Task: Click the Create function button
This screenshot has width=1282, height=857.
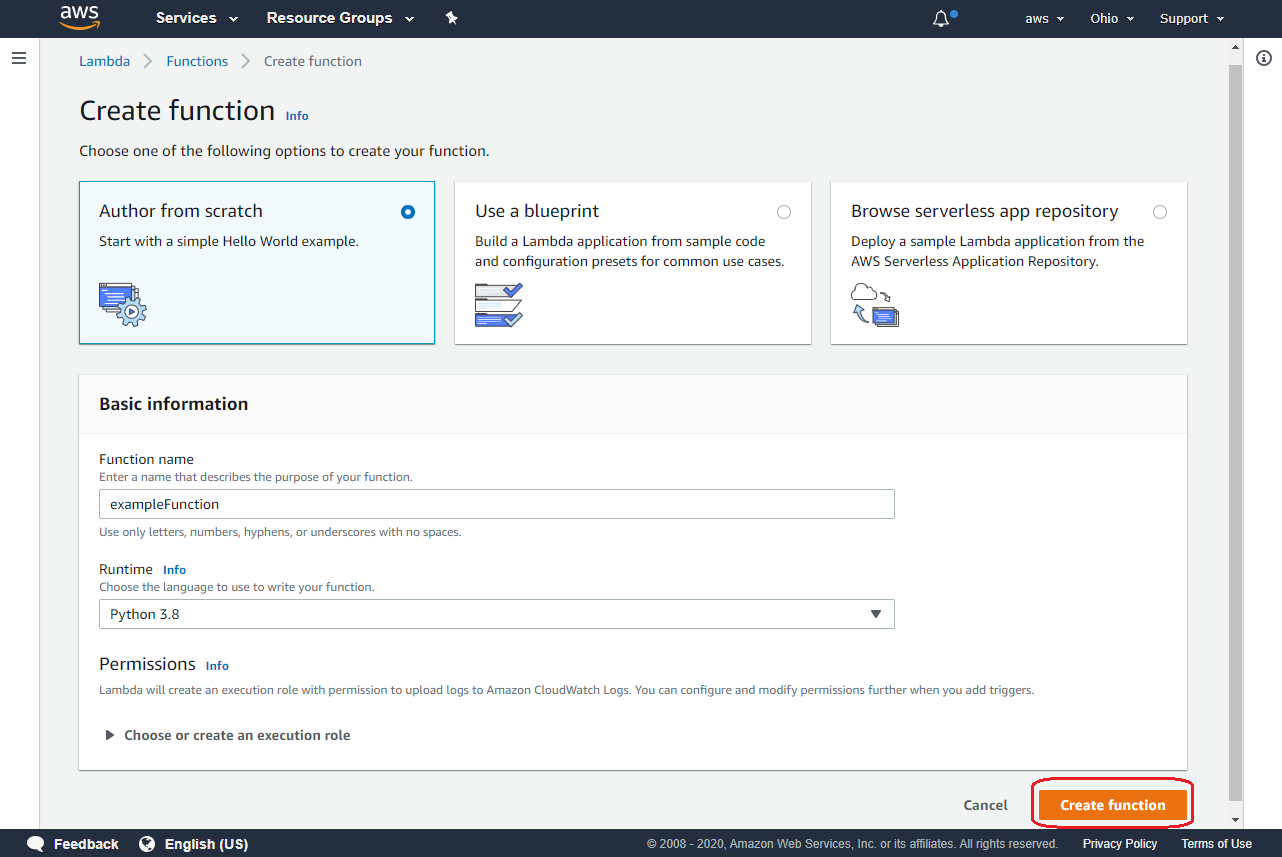Action: click(x=1112, y=805)
